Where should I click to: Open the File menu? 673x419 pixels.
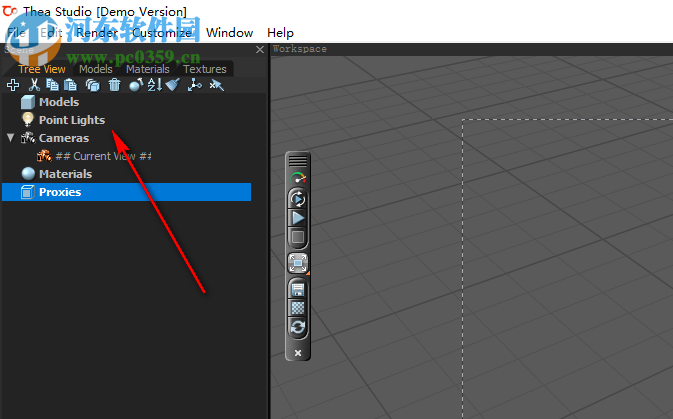pyautogui.click(x=17, y=33)
